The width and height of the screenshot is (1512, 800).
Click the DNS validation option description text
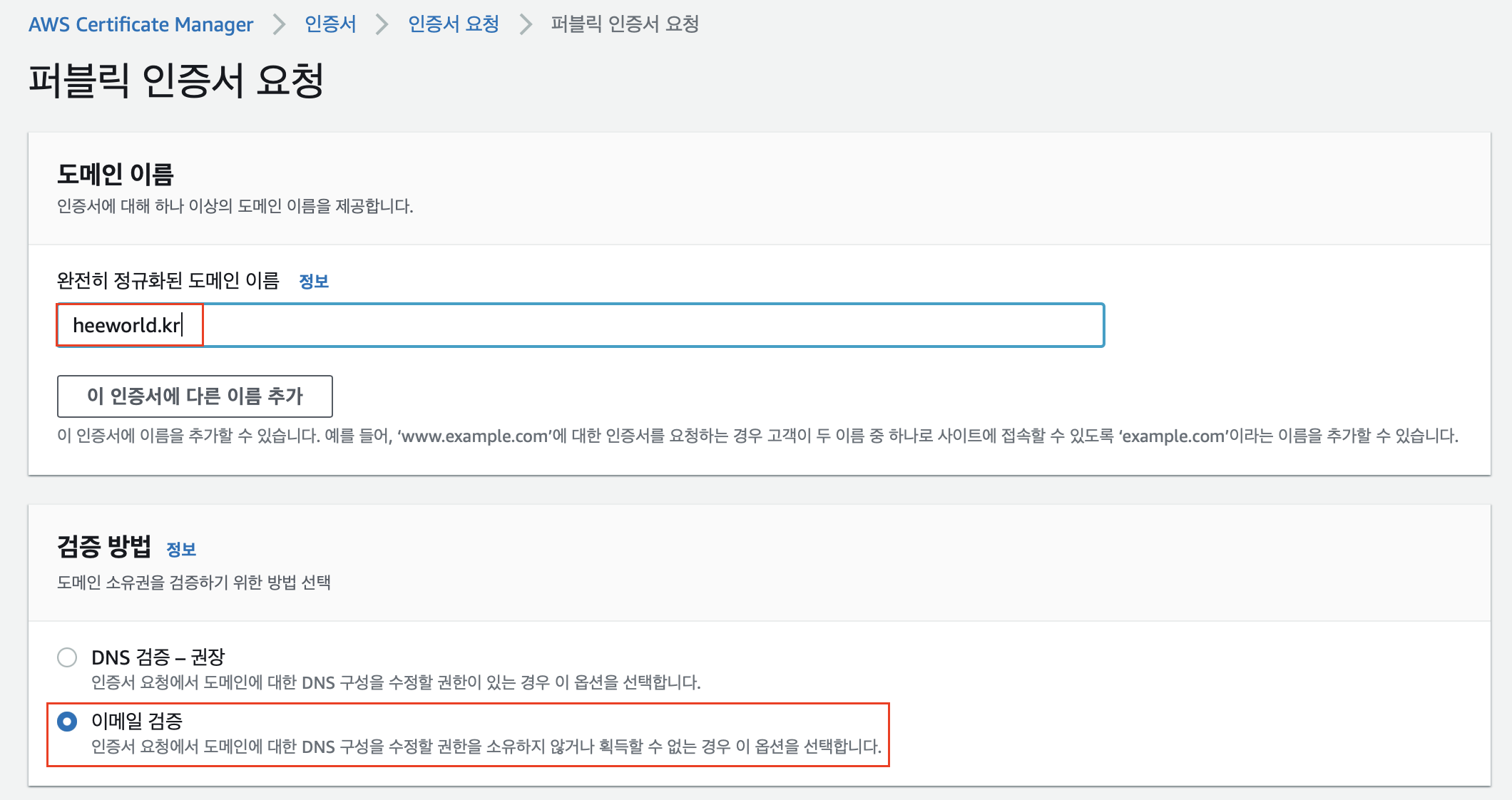click(x=396, y=682)
